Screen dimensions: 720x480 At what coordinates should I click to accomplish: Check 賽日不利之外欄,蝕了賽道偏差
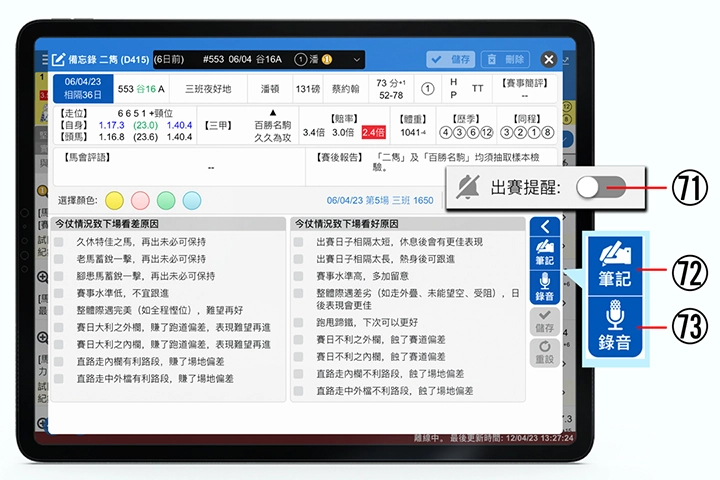[x=298, y=339]
